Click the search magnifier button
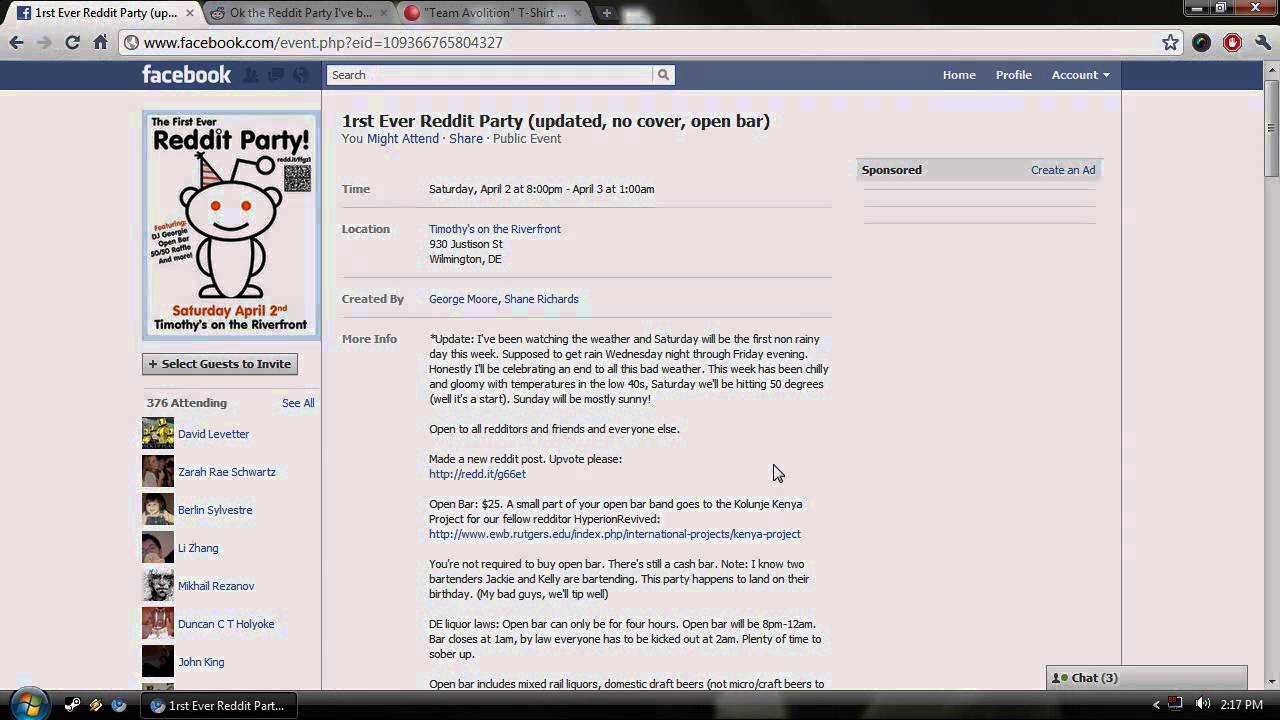 663,75
